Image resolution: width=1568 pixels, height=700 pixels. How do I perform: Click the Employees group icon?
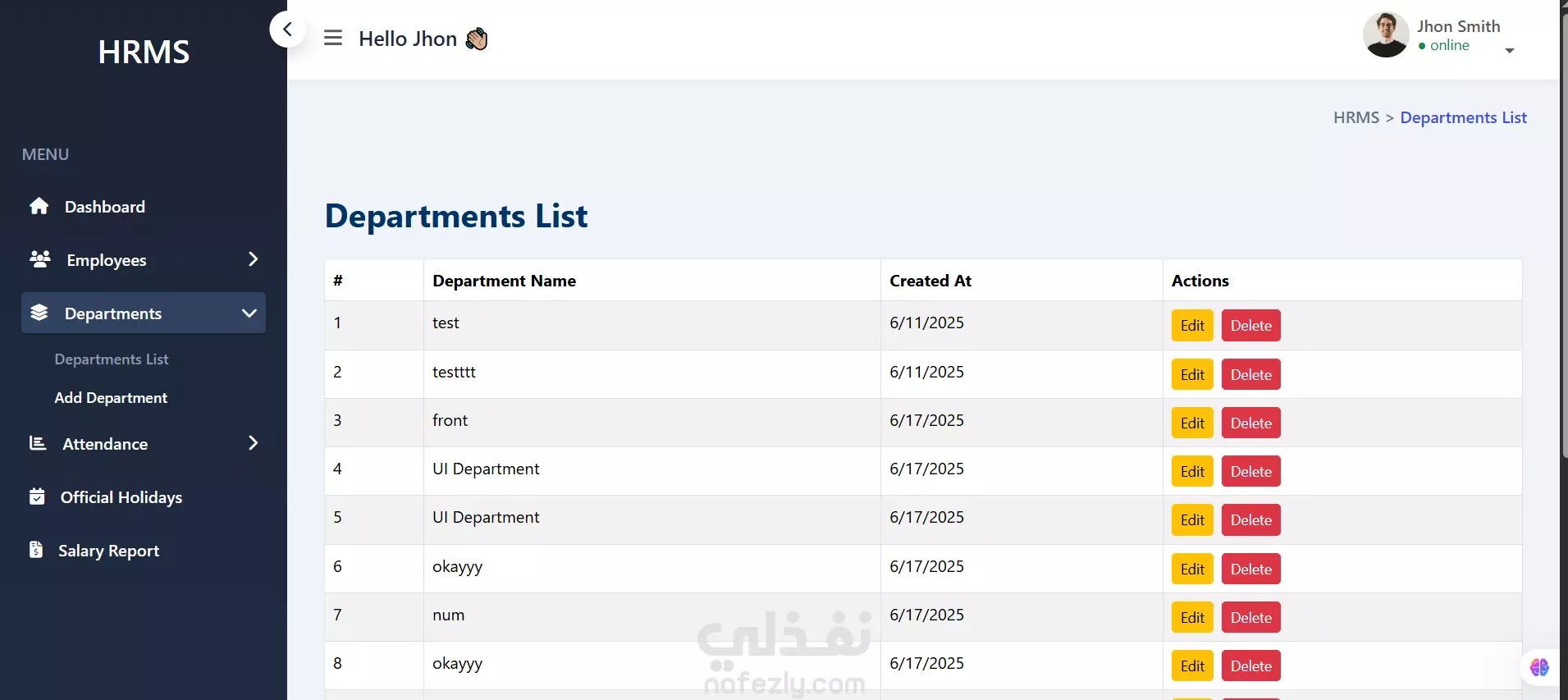[39, 259]
